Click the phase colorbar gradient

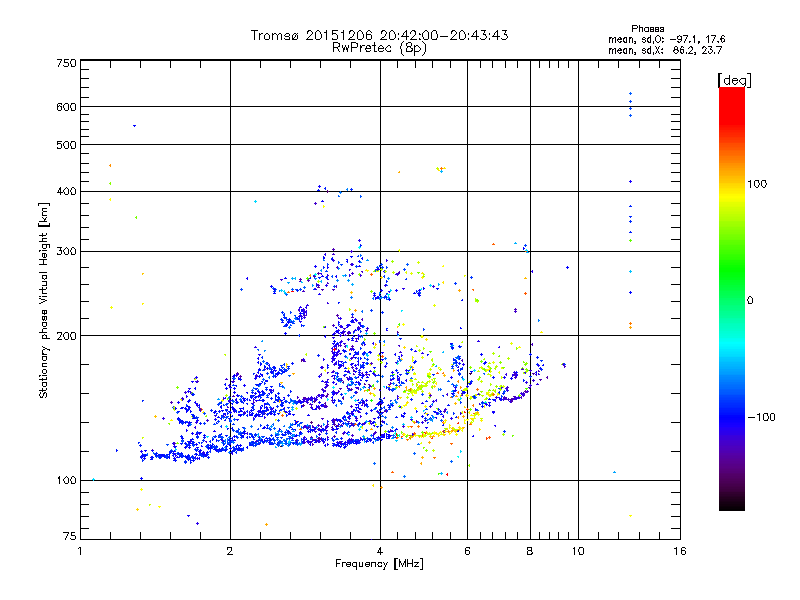732,298
